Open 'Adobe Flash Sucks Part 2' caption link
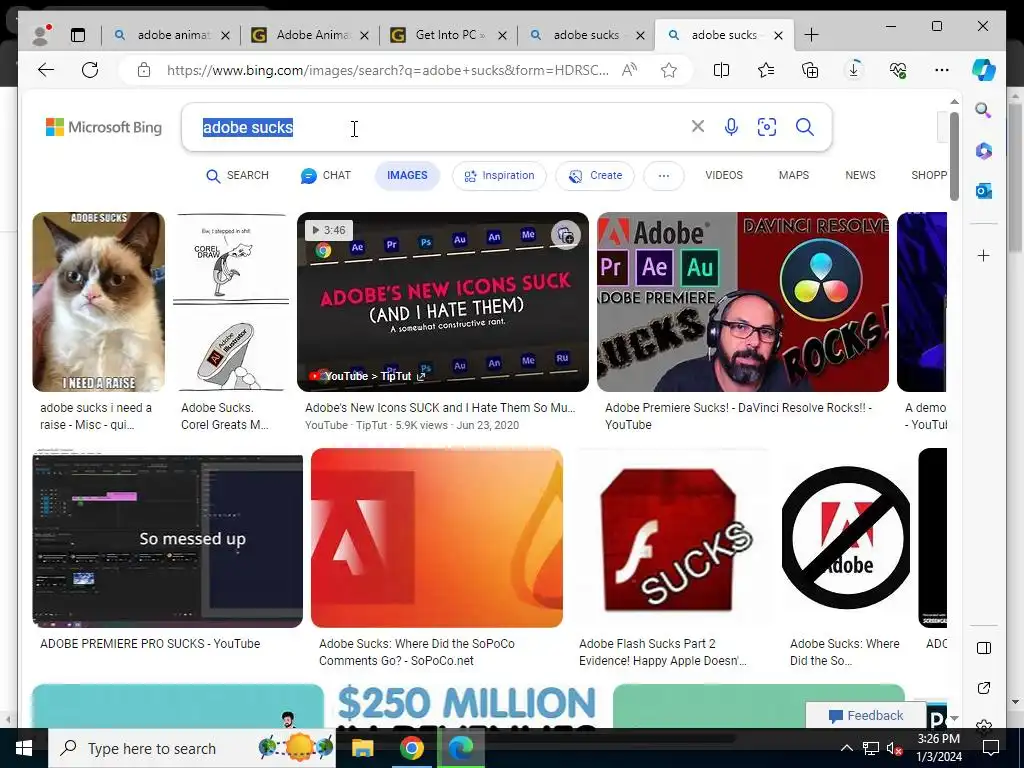This screenshot has width=1024, height=768. click(662, 652)
